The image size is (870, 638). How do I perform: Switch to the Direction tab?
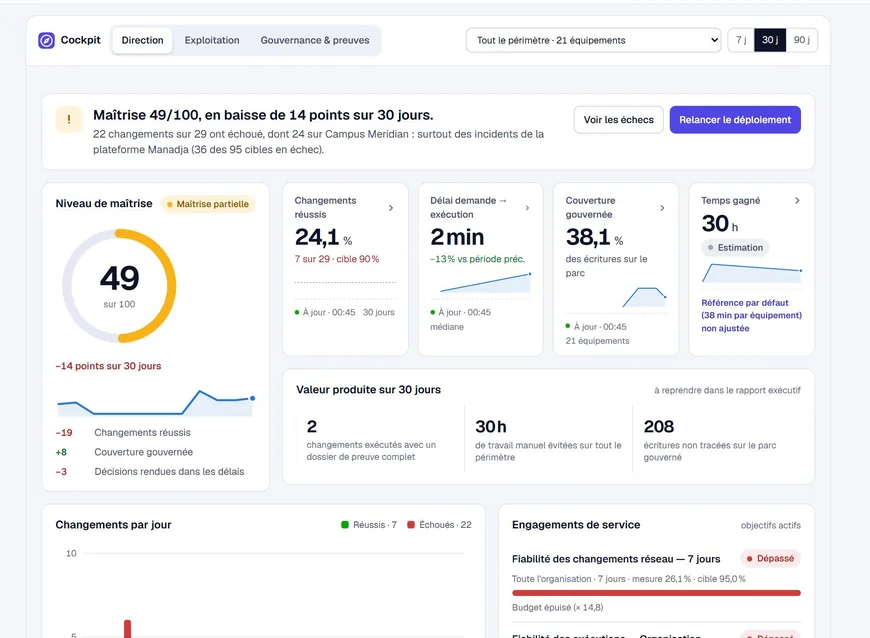coord(143,40)
